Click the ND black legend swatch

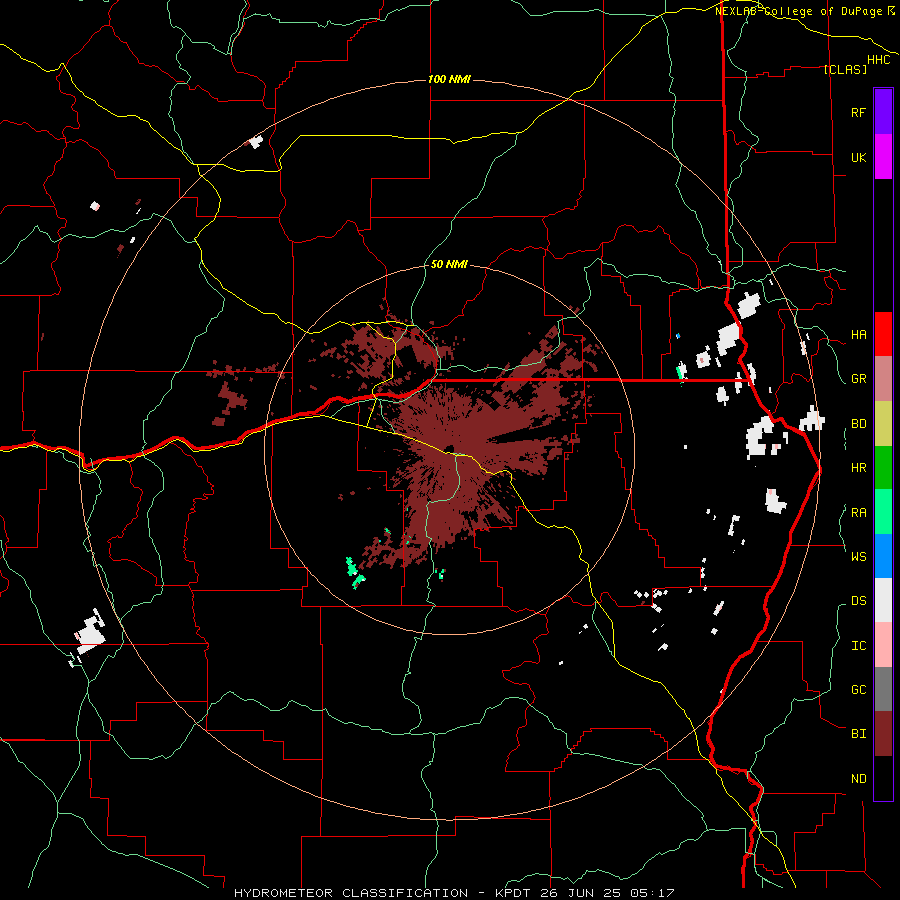883,778
